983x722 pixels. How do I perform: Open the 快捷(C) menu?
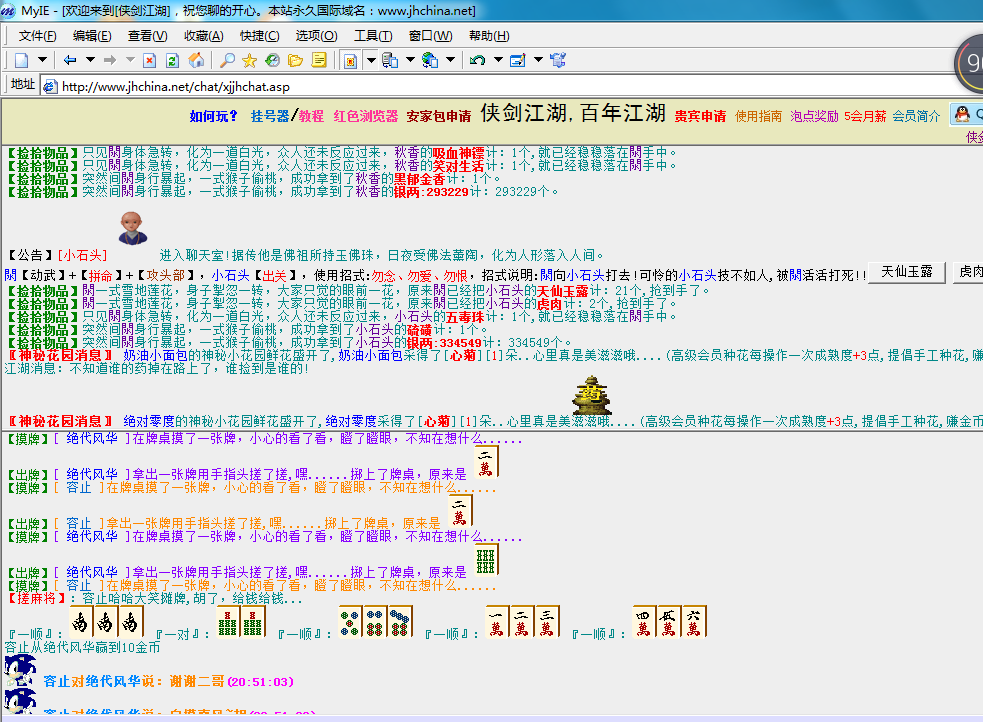click(260, 36)
